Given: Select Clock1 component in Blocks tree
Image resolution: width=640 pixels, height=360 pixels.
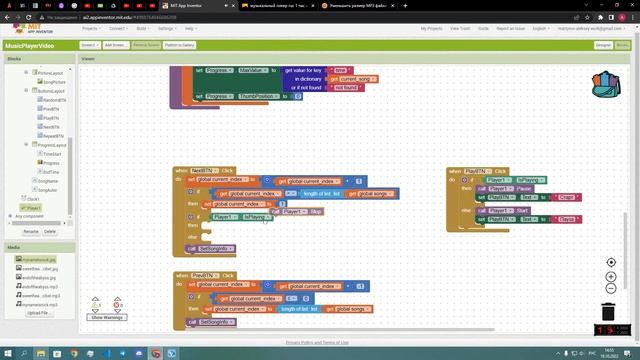Looking at the screenshot, I should pyautogui.click(x=33, y=199).
